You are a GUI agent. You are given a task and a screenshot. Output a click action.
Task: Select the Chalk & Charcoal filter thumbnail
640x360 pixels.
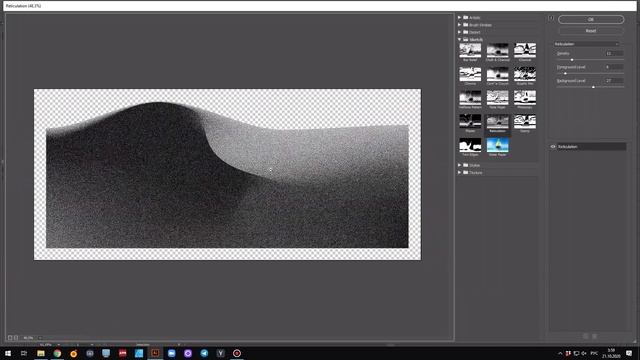pyautogui.click(x=497, y=51)
